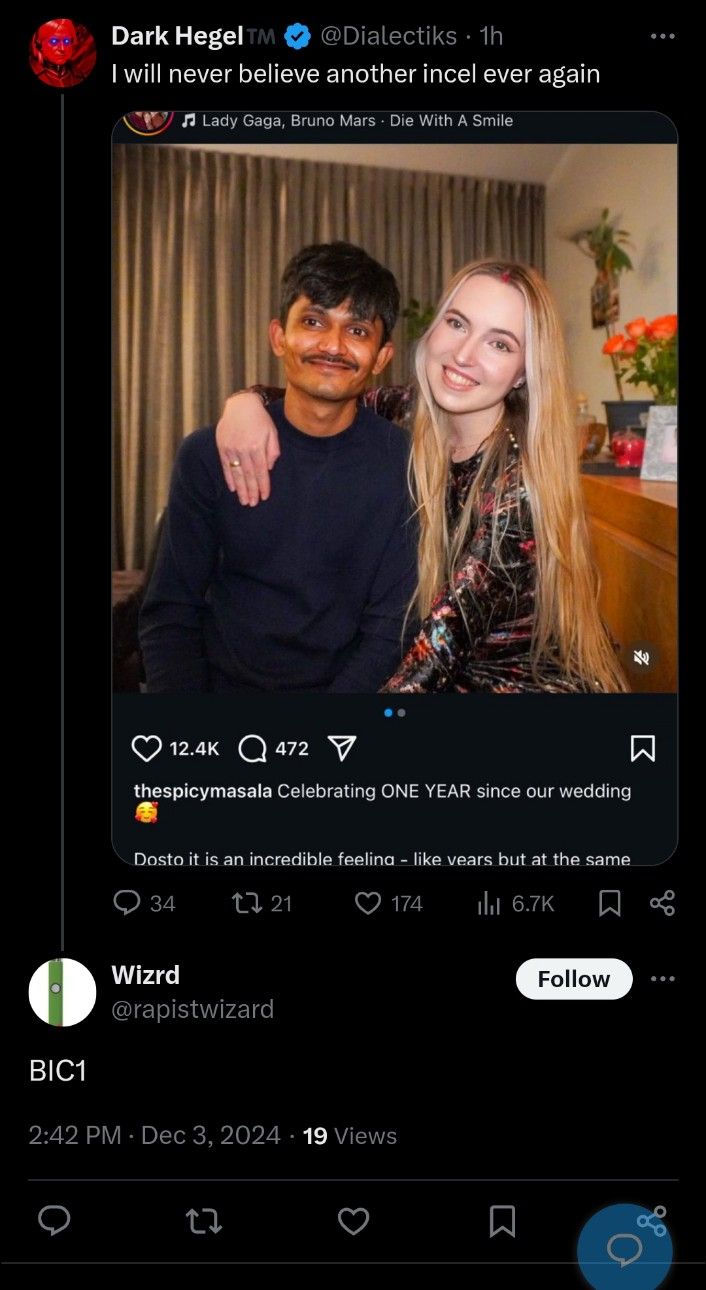Bookmark Dark Hegel's post

[609, 903]
